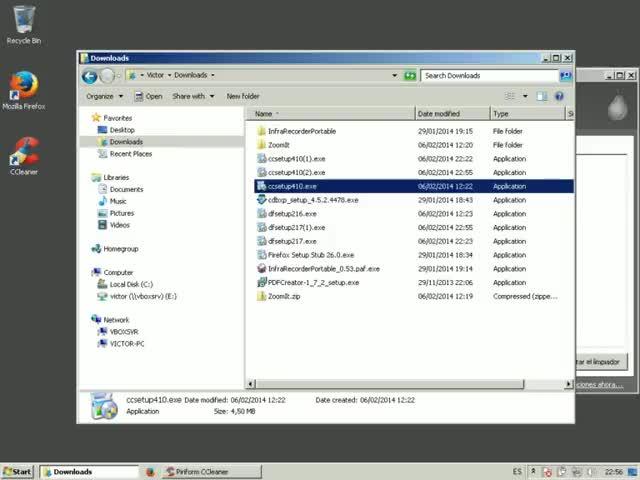Screen dimensions: 640x480
Task: Select cdbxp_setup_4.5.2.4478.exe file icon
Action: (262, 200)
